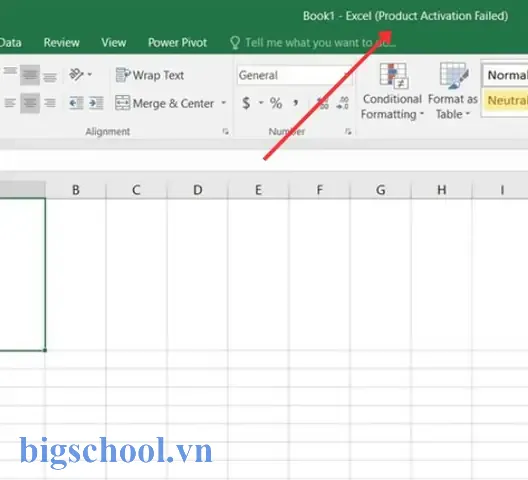Select column I header

(500, 190)
